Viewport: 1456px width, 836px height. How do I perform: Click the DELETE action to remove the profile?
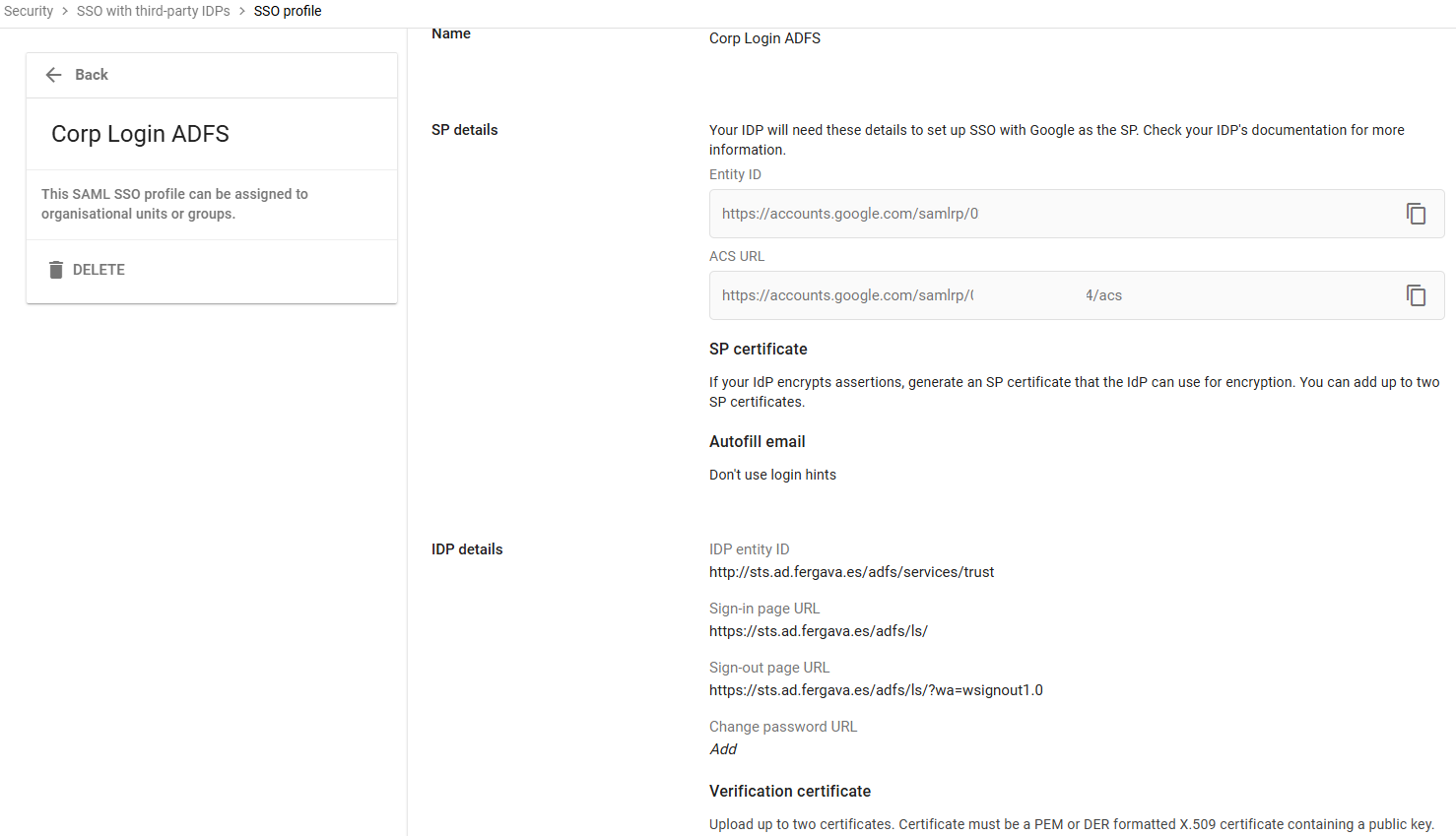[98, 269]
